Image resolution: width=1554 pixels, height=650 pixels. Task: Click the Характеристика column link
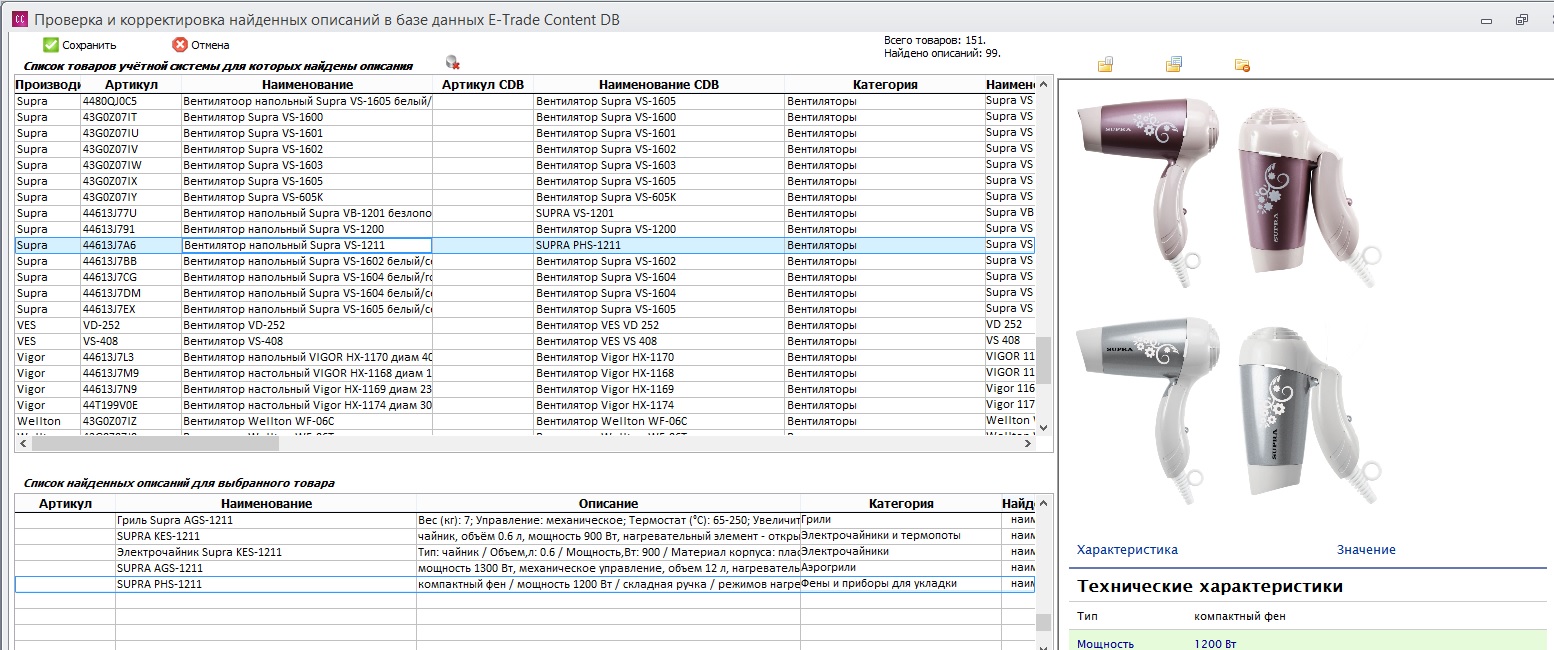[x=1127, y=550]
